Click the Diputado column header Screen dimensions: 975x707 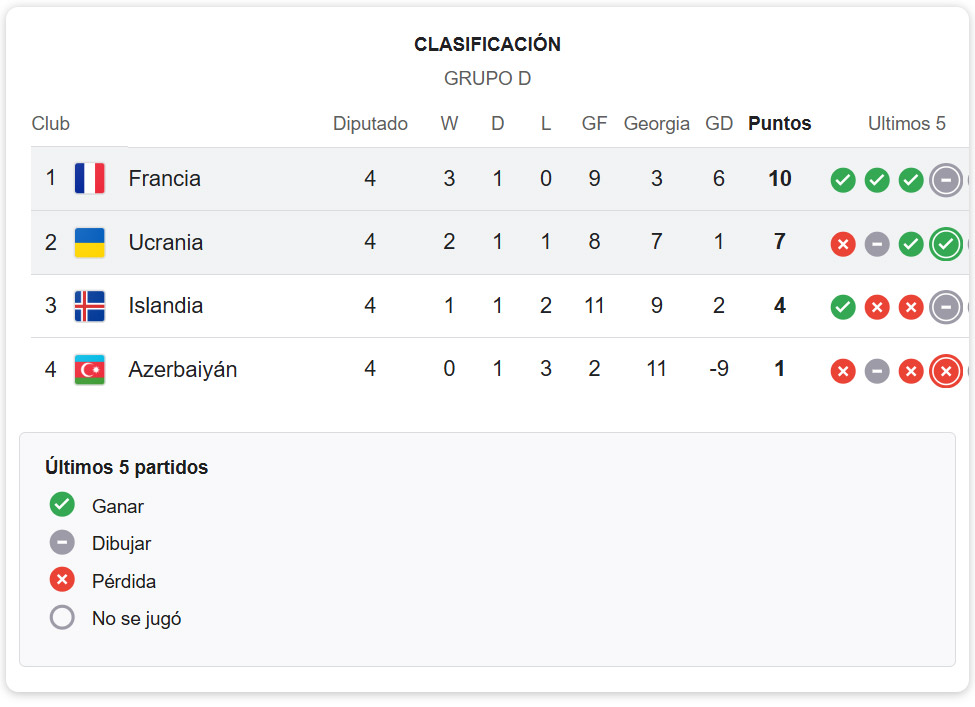pos(370,123)
